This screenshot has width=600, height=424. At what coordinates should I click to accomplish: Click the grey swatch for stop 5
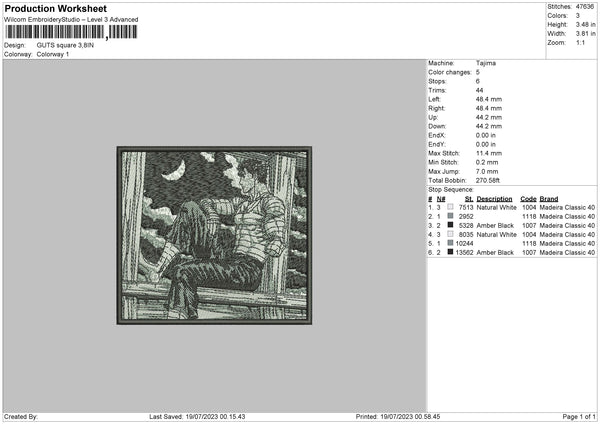tap(450, 243)
